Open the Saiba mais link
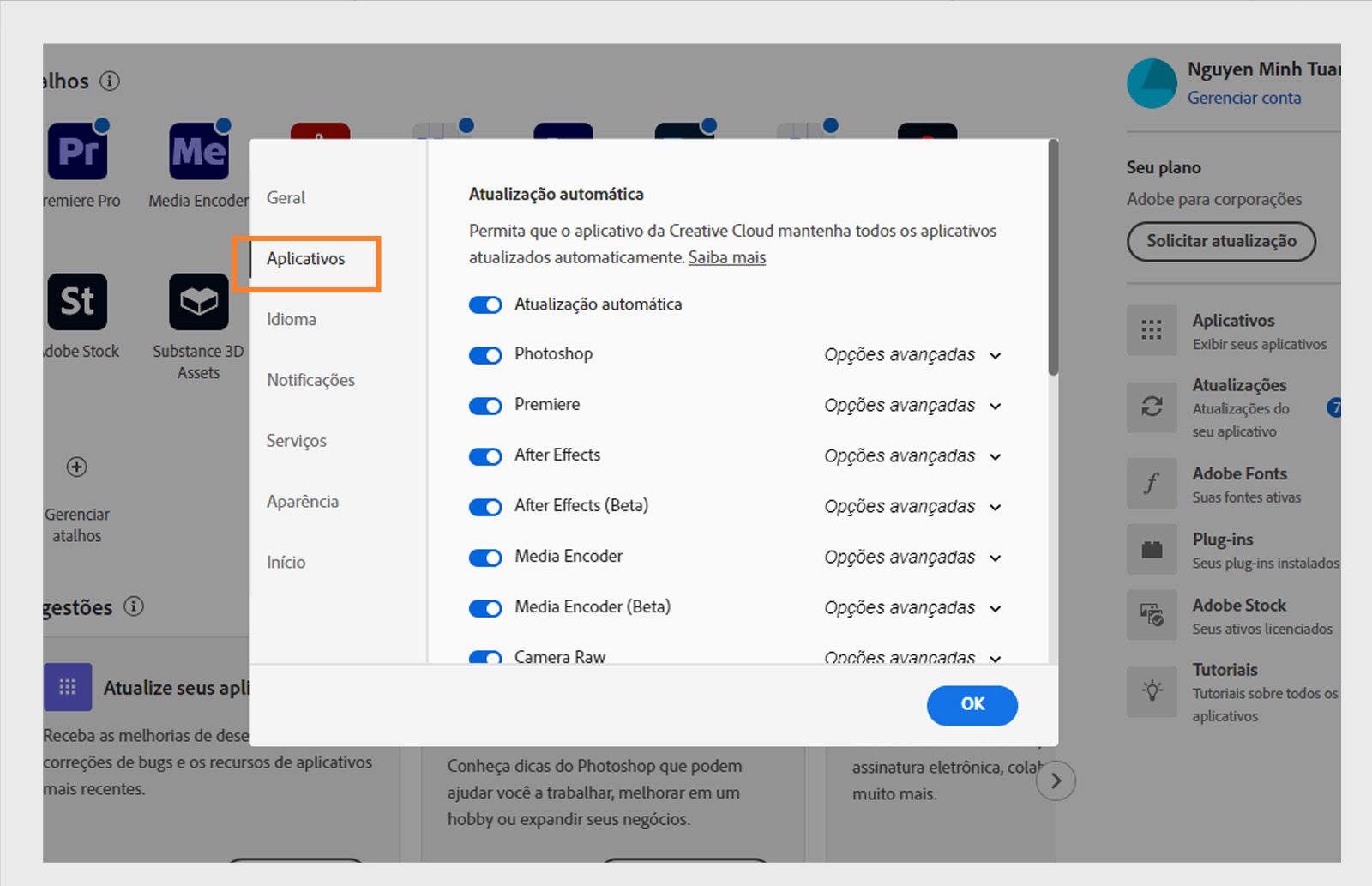 coord(726,257)
